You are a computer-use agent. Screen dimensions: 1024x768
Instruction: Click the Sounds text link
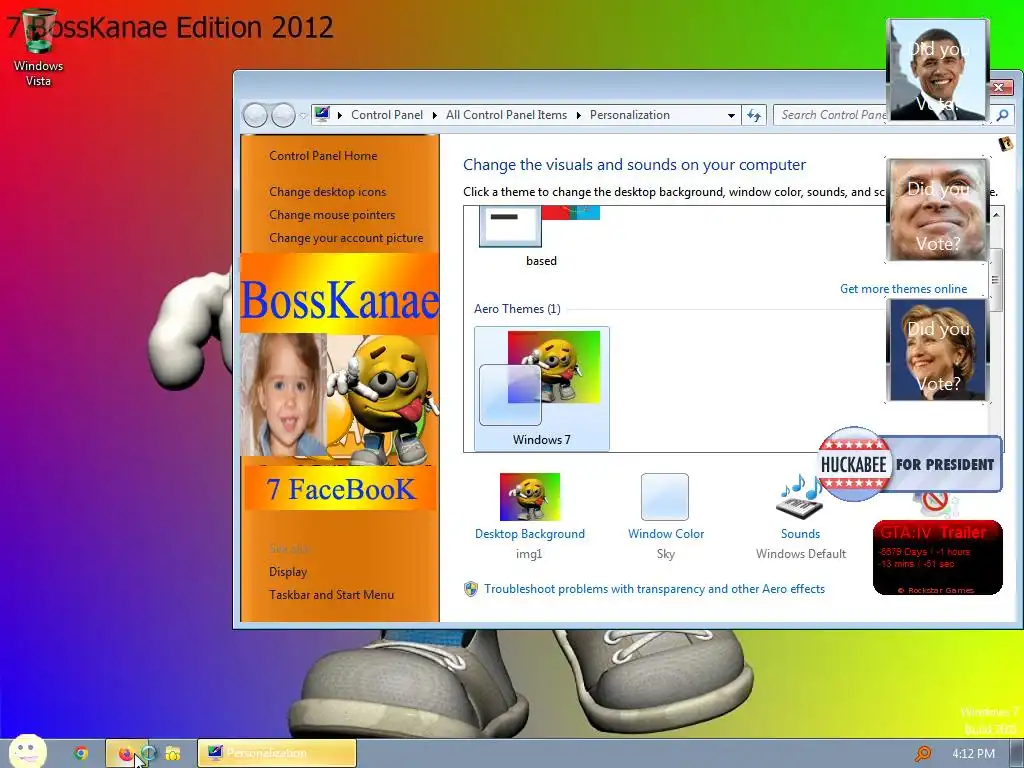(x=800, y=534)
